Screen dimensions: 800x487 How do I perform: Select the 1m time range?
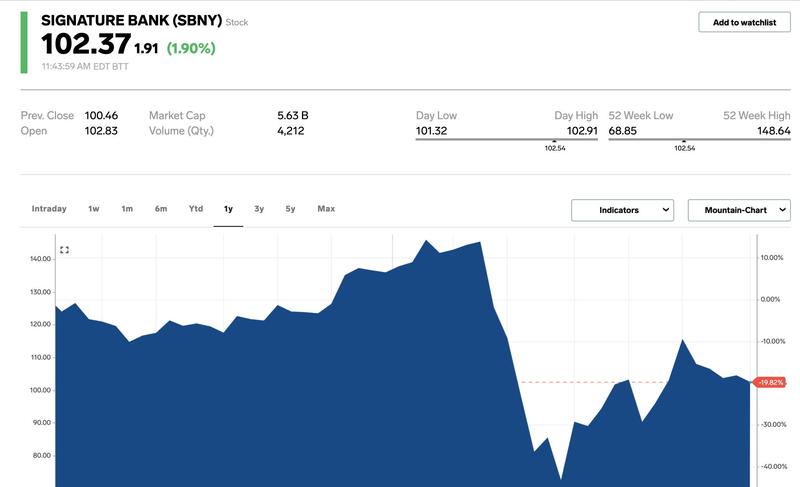127,209
